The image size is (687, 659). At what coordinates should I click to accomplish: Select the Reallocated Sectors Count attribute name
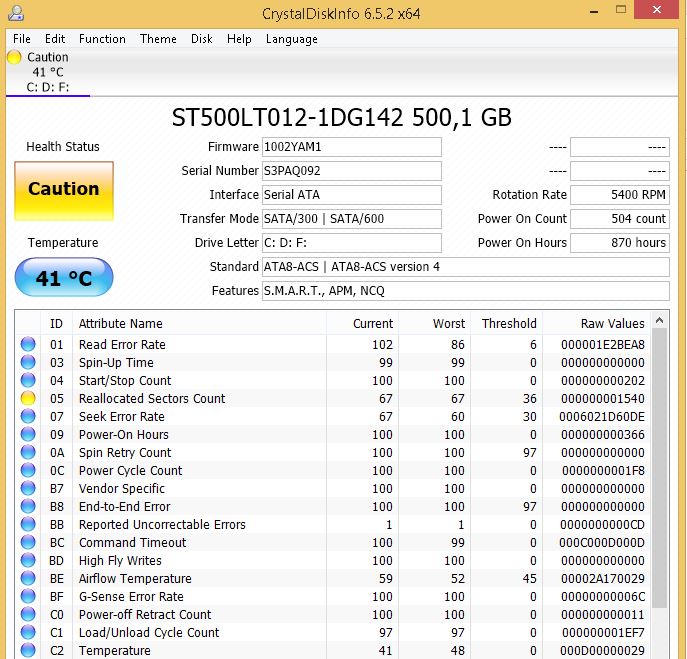pos(152,399)
